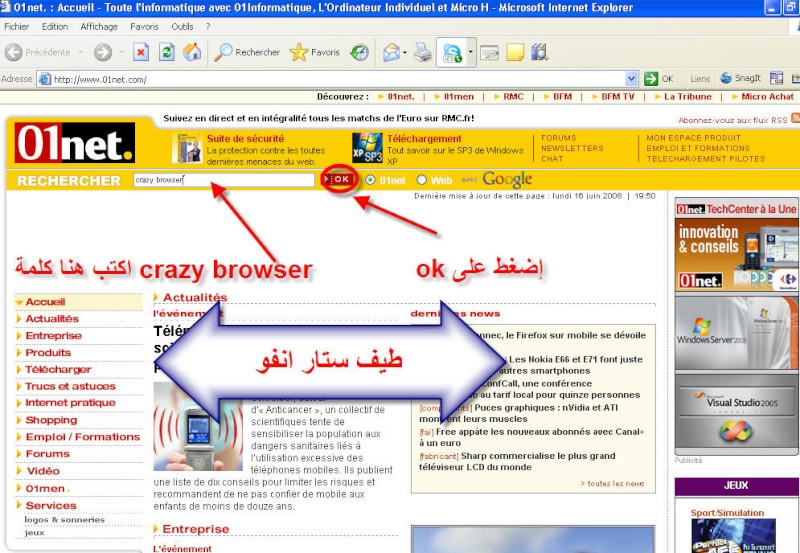This screenshot has height=553, width=800.
Task: Select the Web search radio button
Action: point(421,180)
